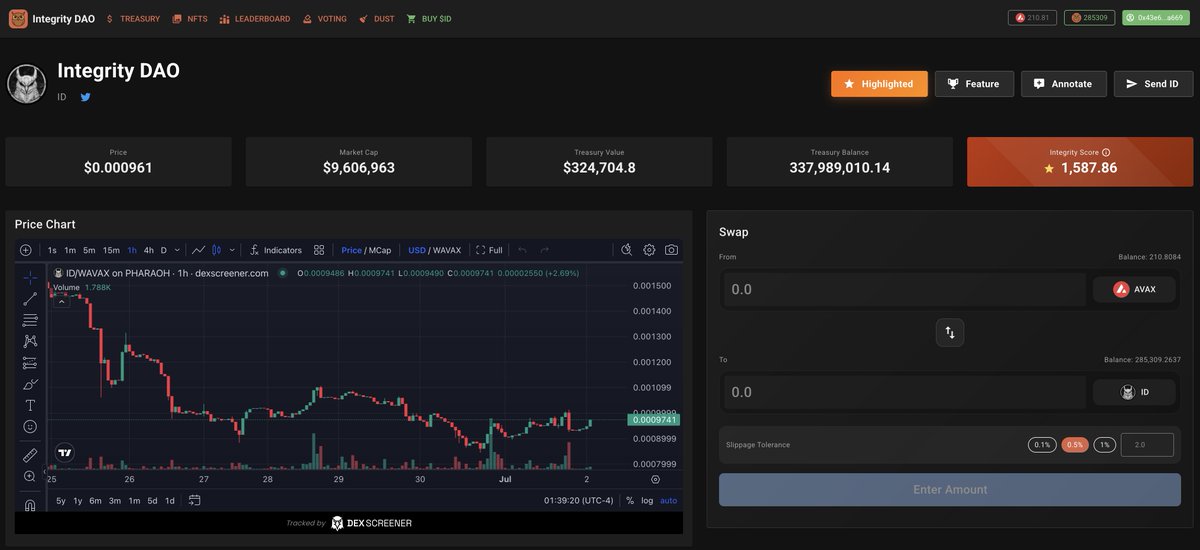The height and width of the screenshot is (550, 1200).
Task: Select the brush drawing tool
Action: pos(30,384)
